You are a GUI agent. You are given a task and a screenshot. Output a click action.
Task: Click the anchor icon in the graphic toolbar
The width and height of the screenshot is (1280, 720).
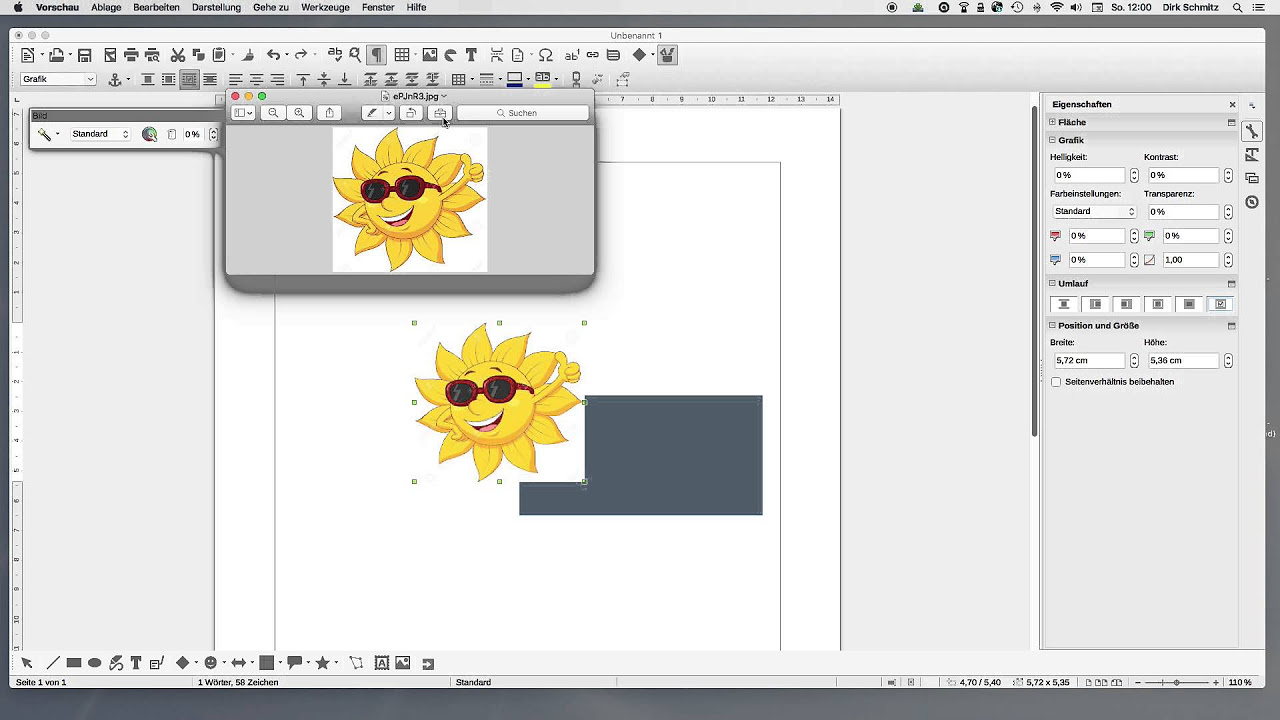point(114,79)
